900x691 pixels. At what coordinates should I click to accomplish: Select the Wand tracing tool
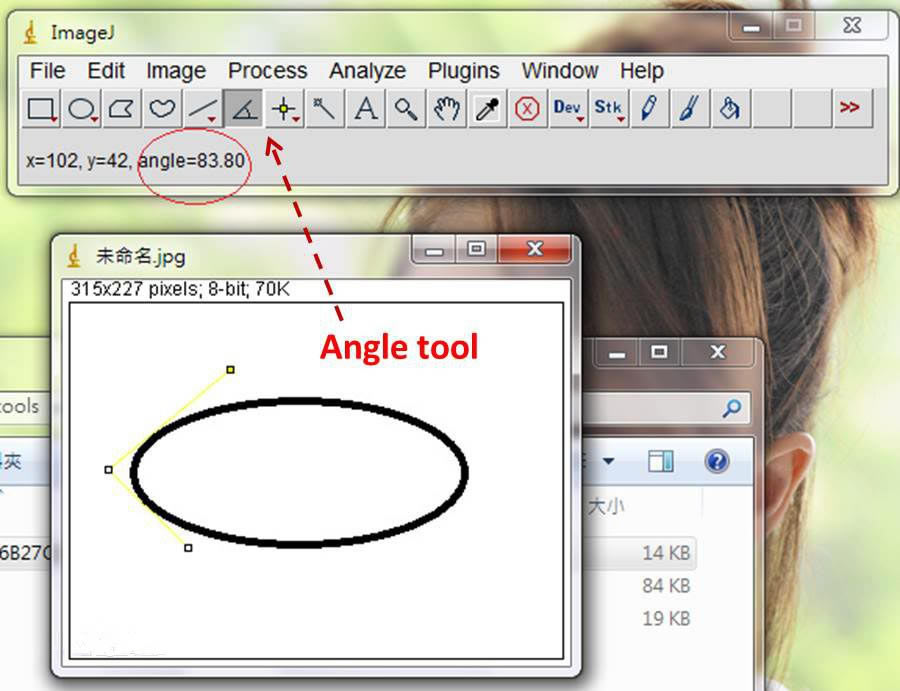325,108
